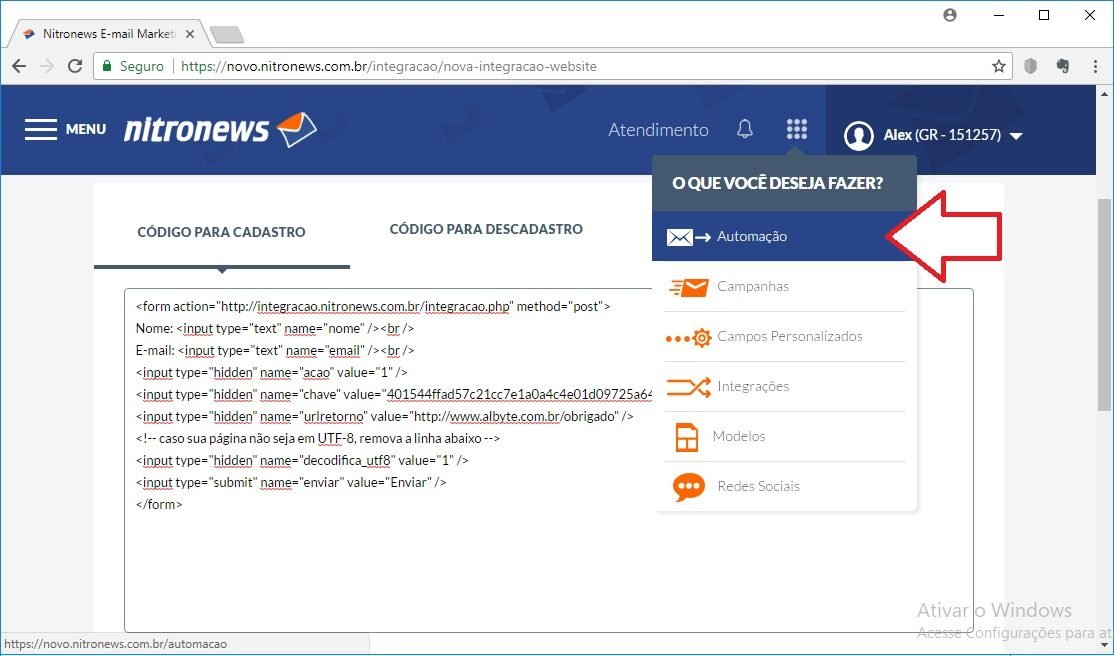Choose Campos Personalizados entry
The width and height of the screenshot is (1114, 656).
784,336
